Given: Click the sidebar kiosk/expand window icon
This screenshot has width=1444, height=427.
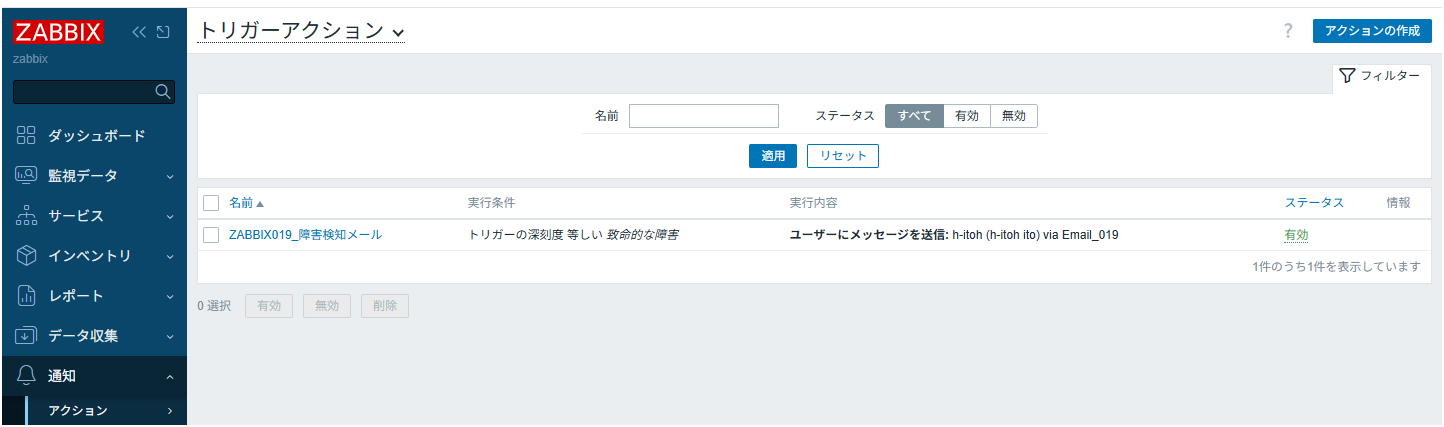Looking at the screenshot, I should tap(163, 32).
